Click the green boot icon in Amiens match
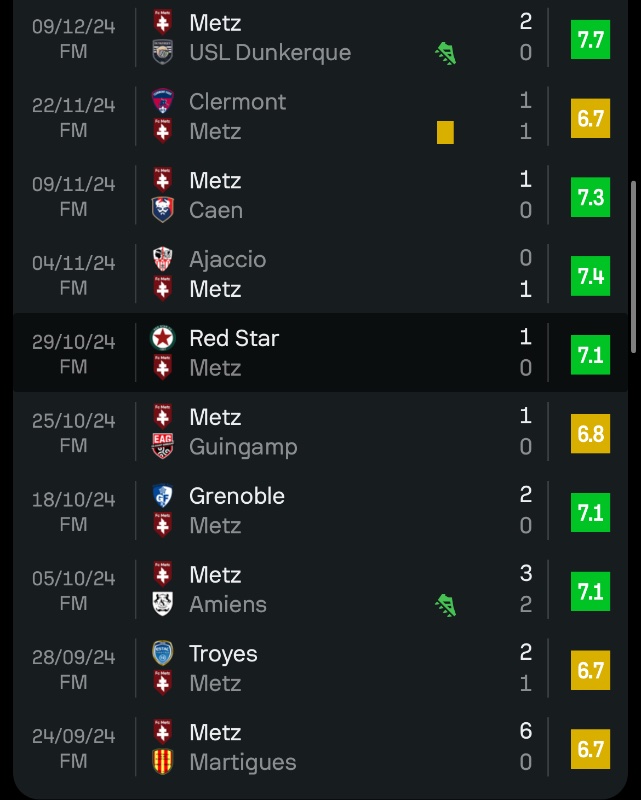The image size is (641, 800). tap(446, 604)
